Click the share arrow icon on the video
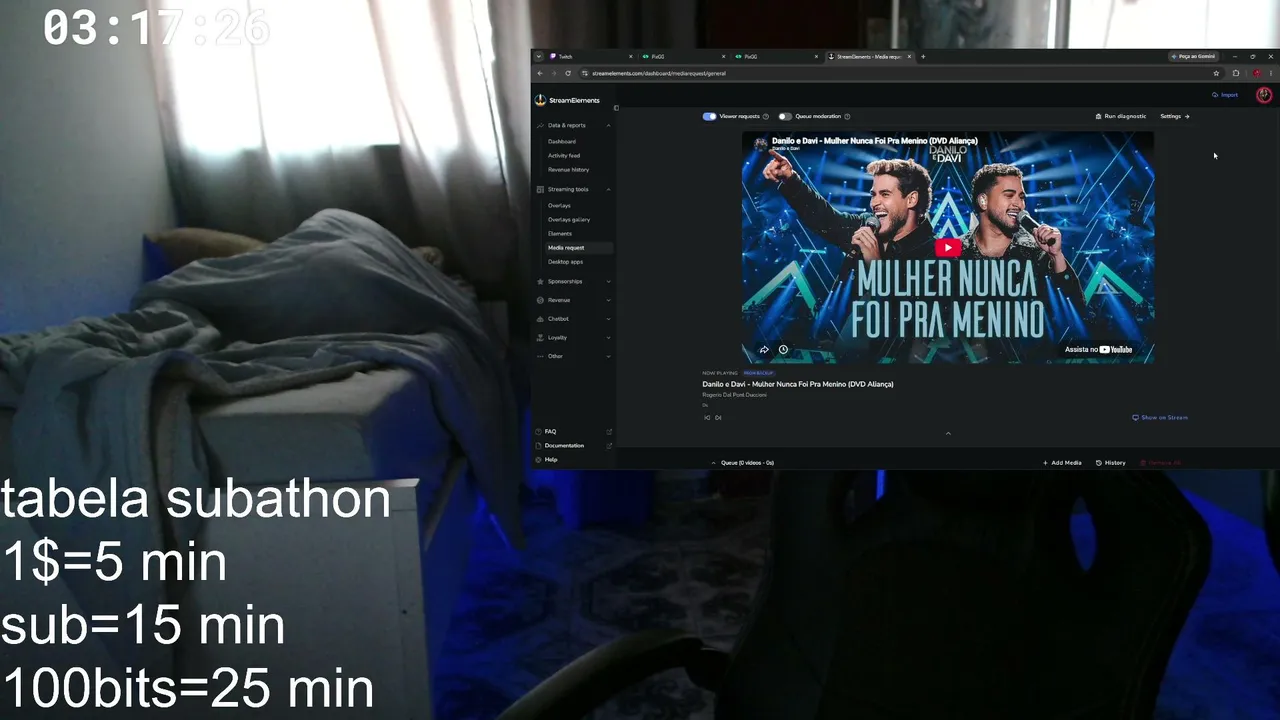The height and width of the screenshot is (720, 1280). click(764, 350)
